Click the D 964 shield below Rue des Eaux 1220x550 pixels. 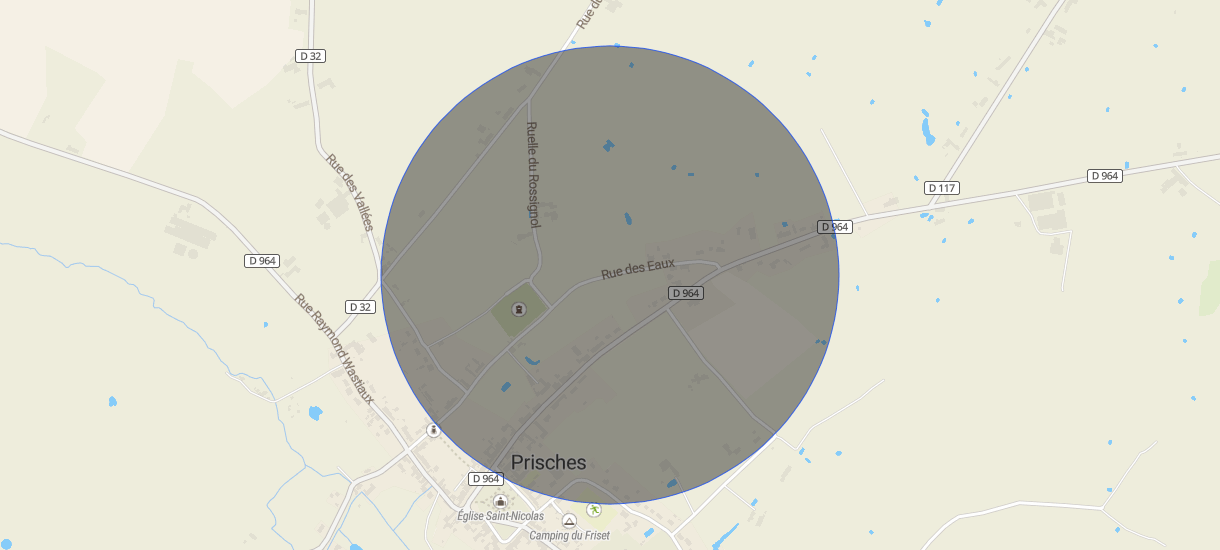pyautogui.click(x=685, y=293)
